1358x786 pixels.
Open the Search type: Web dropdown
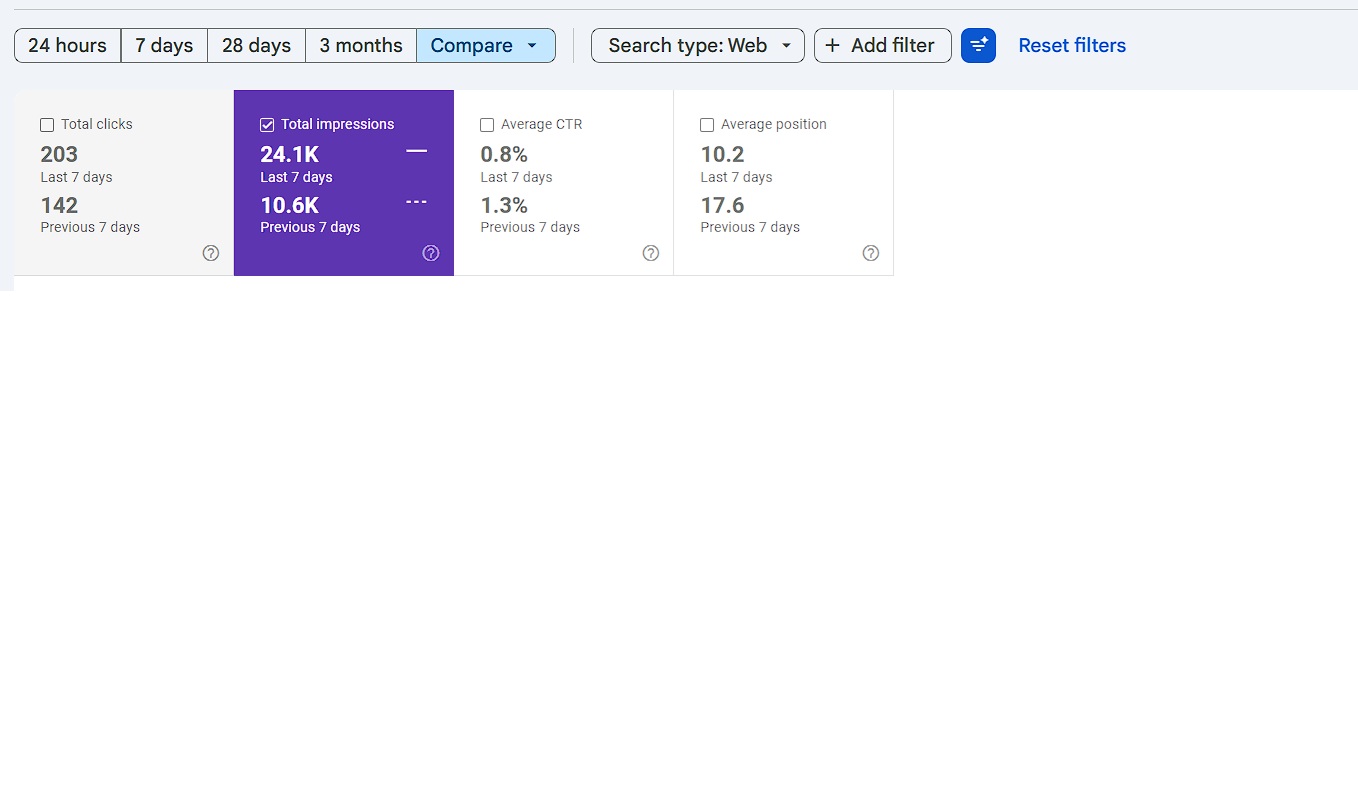pyautogui.click(x=698, y=45)
